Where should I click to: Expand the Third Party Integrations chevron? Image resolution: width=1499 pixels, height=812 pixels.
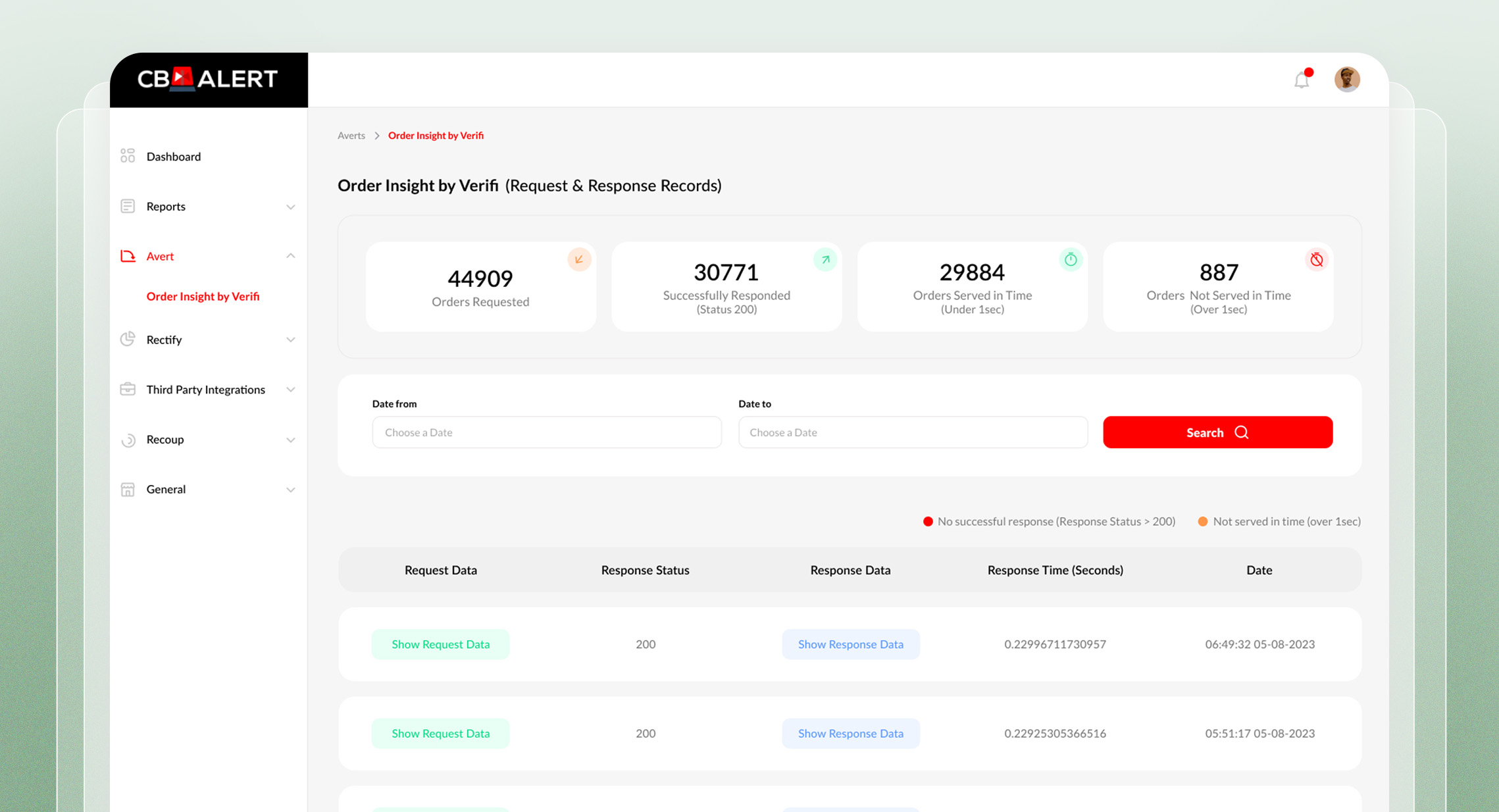click(x=290, y=390)
